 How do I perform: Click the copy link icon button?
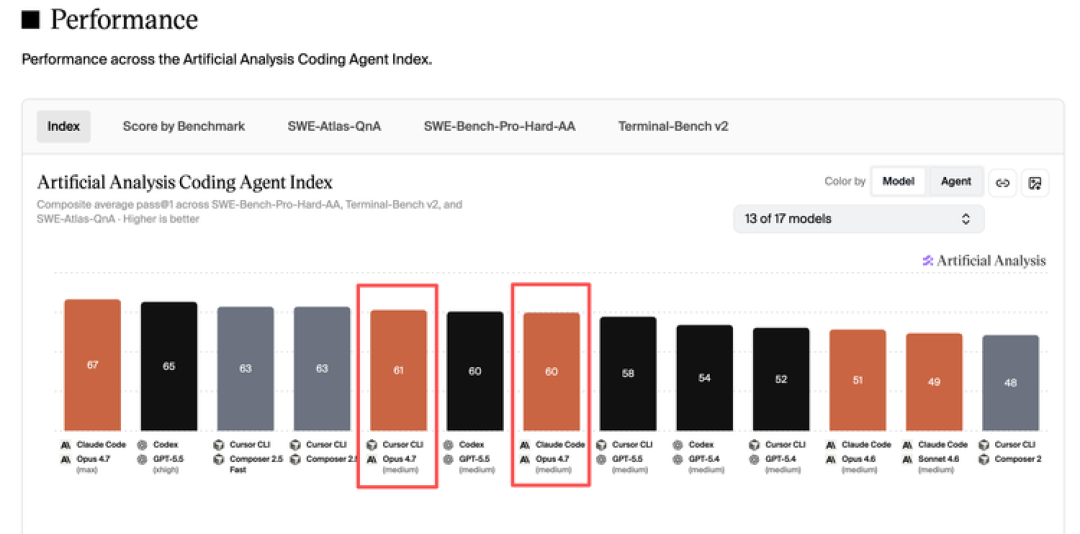coord(1003,183)
